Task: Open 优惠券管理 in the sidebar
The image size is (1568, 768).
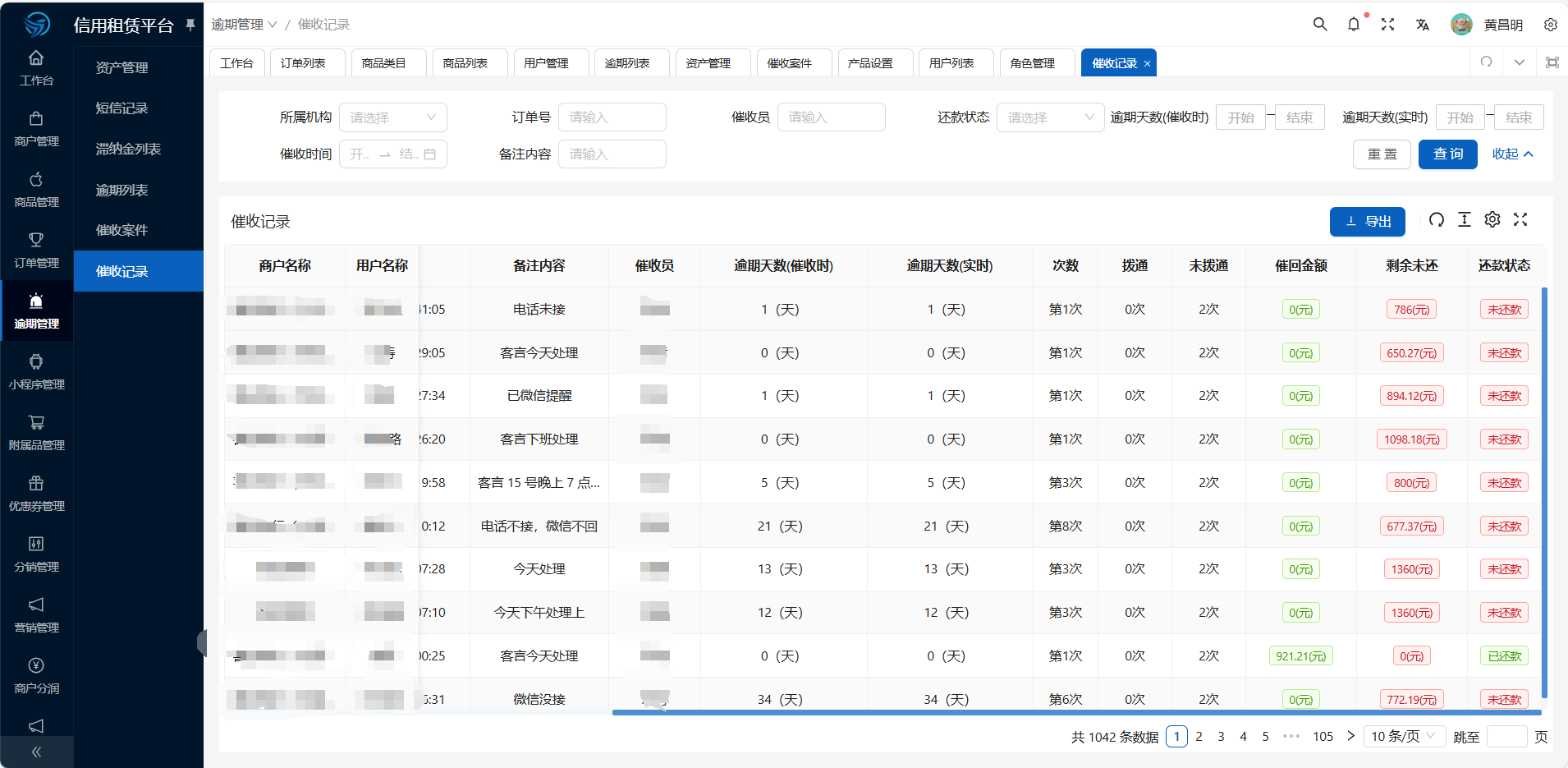Action: click(x=36, y=494)
